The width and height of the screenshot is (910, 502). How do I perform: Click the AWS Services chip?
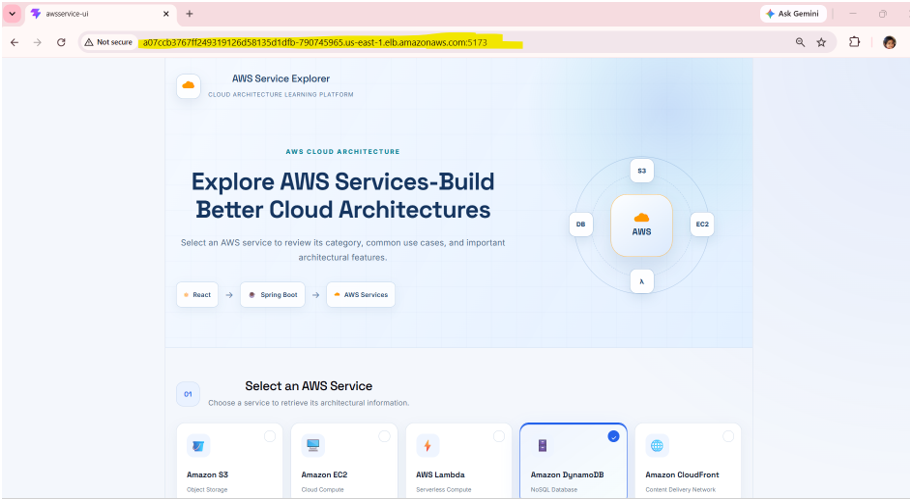click(x=361, y=295)
